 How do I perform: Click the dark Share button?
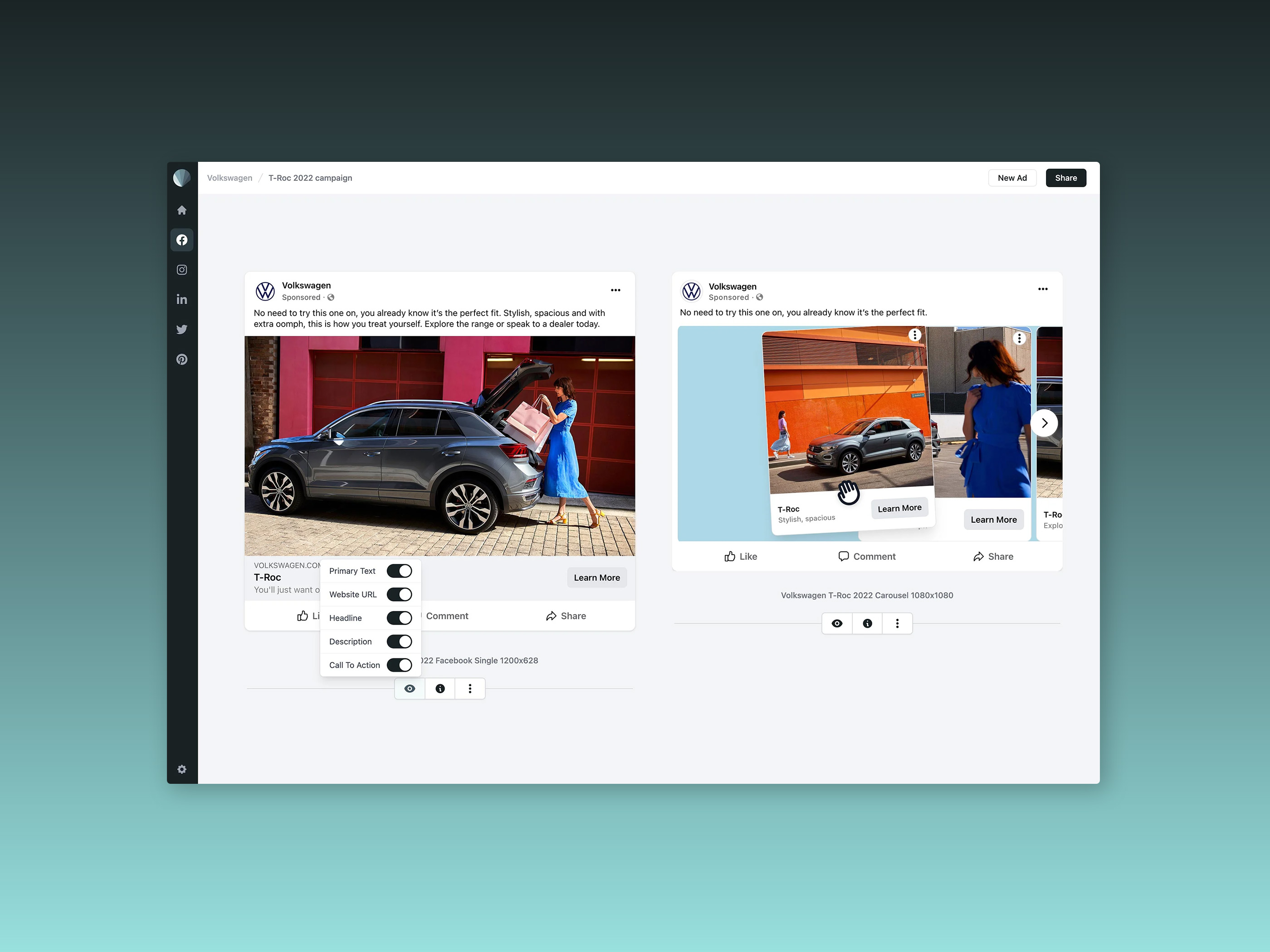1065,178
